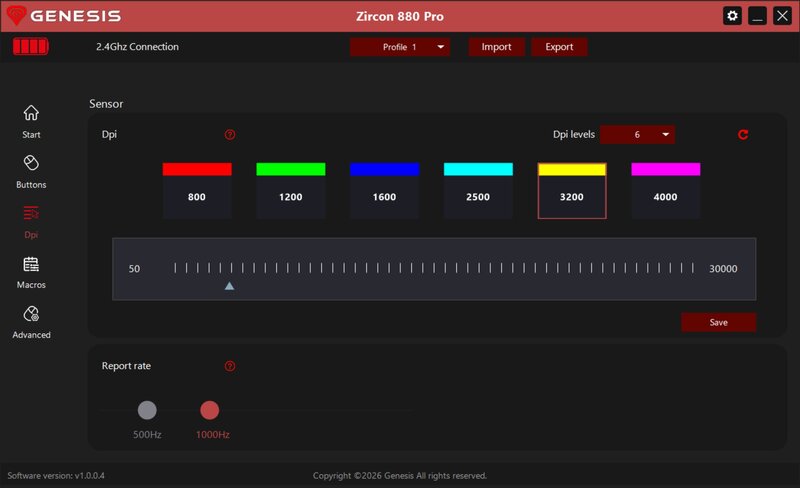The image size is (800, 488).
Task: Open the settings gear icon
Action: coord(732,16)
